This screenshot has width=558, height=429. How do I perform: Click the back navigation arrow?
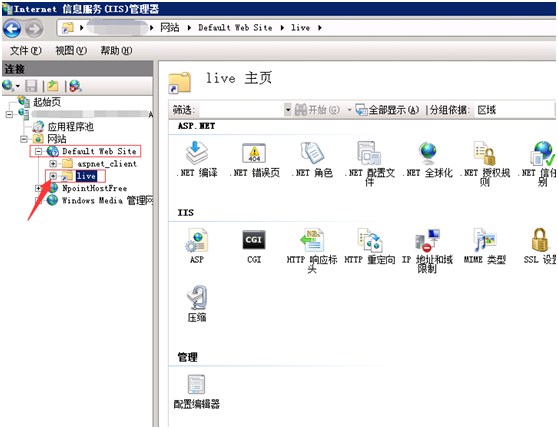[x=12, y=28]
